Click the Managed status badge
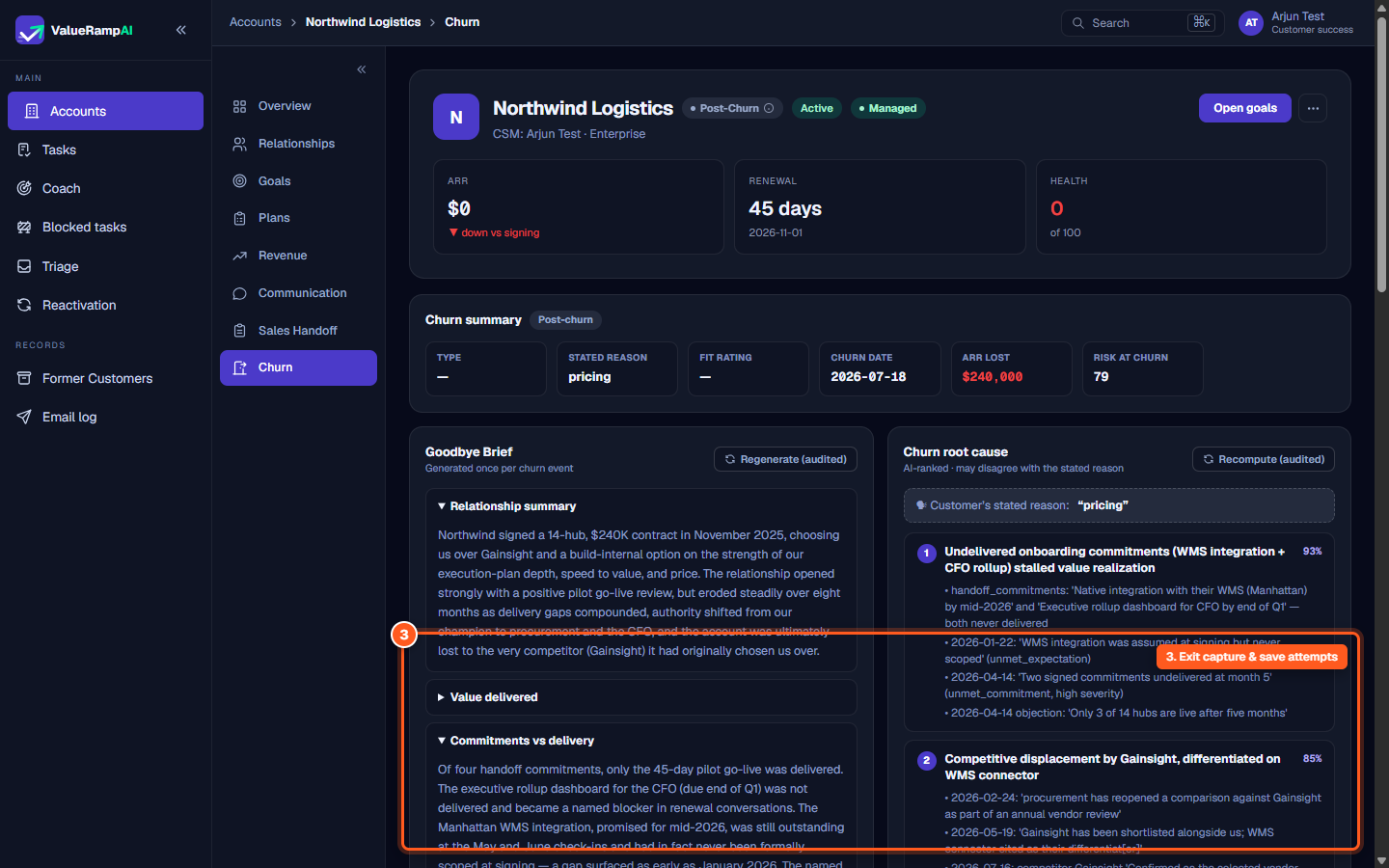This screenshot has height=868, width=1389. click(888, 108)
